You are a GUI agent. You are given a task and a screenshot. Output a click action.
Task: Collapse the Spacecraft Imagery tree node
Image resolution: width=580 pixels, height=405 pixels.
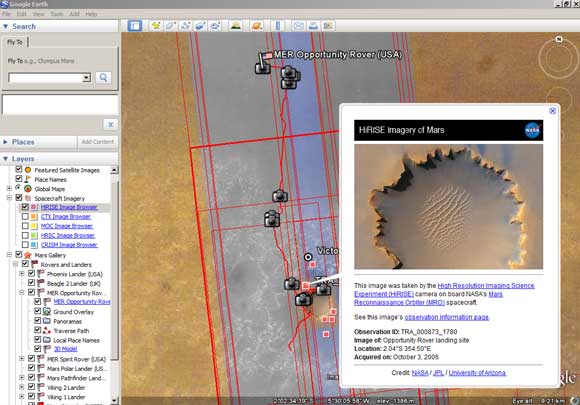(9, 198)
